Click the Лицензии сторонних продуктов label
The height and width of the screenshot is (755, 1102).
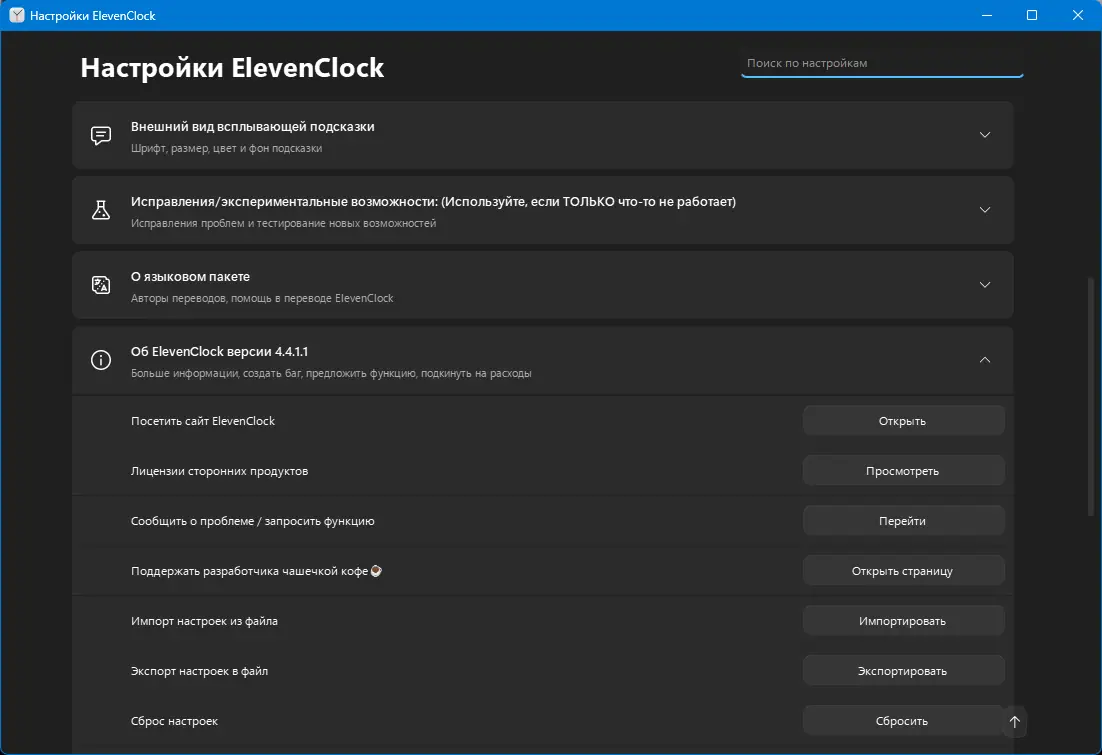[x=219, y=471]
